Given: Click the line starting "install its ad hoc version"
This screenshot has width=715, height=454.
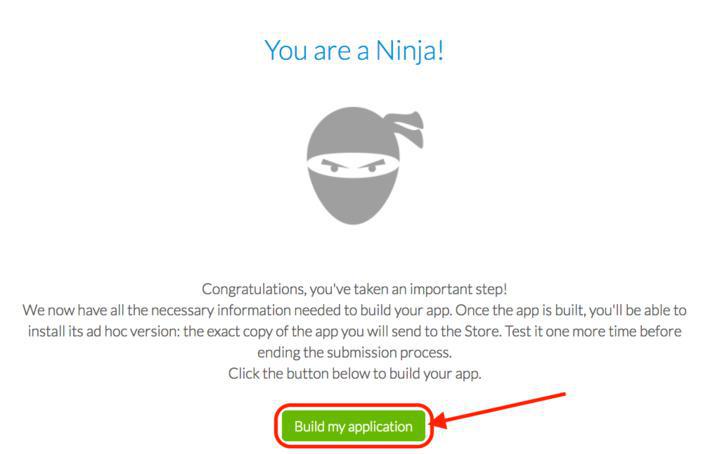Looking at the screenshot, I should (x=356, y=331).
